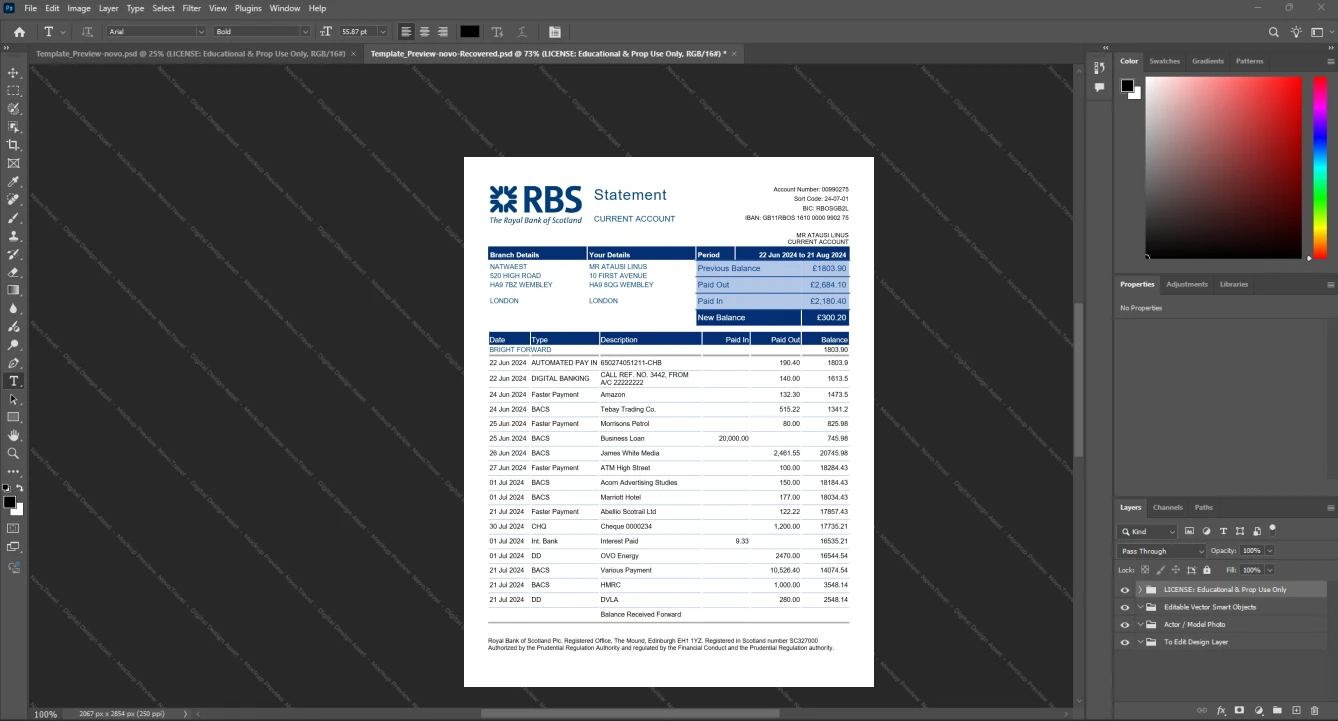1338x721 pixels.
Task: Open the Character and Paragraph panels icon
Action: point(555,32)
